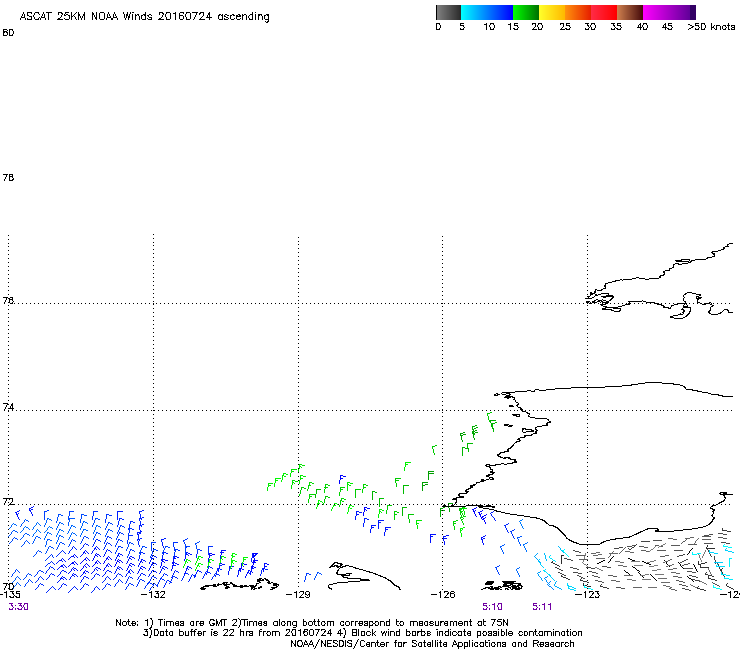Screen dimensions: 740x650
Task: Click the 'Times are GMT' note line
Action: point(312,623)
